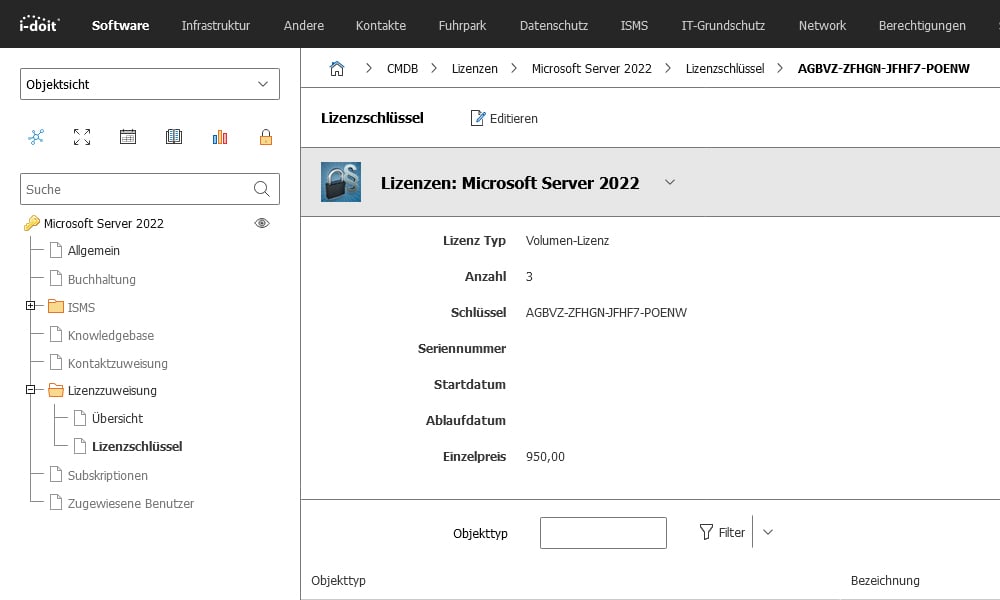Click the license object padlock thumbnail
The width and height of the screenshot is (1000, 600).
click(341, 182)
